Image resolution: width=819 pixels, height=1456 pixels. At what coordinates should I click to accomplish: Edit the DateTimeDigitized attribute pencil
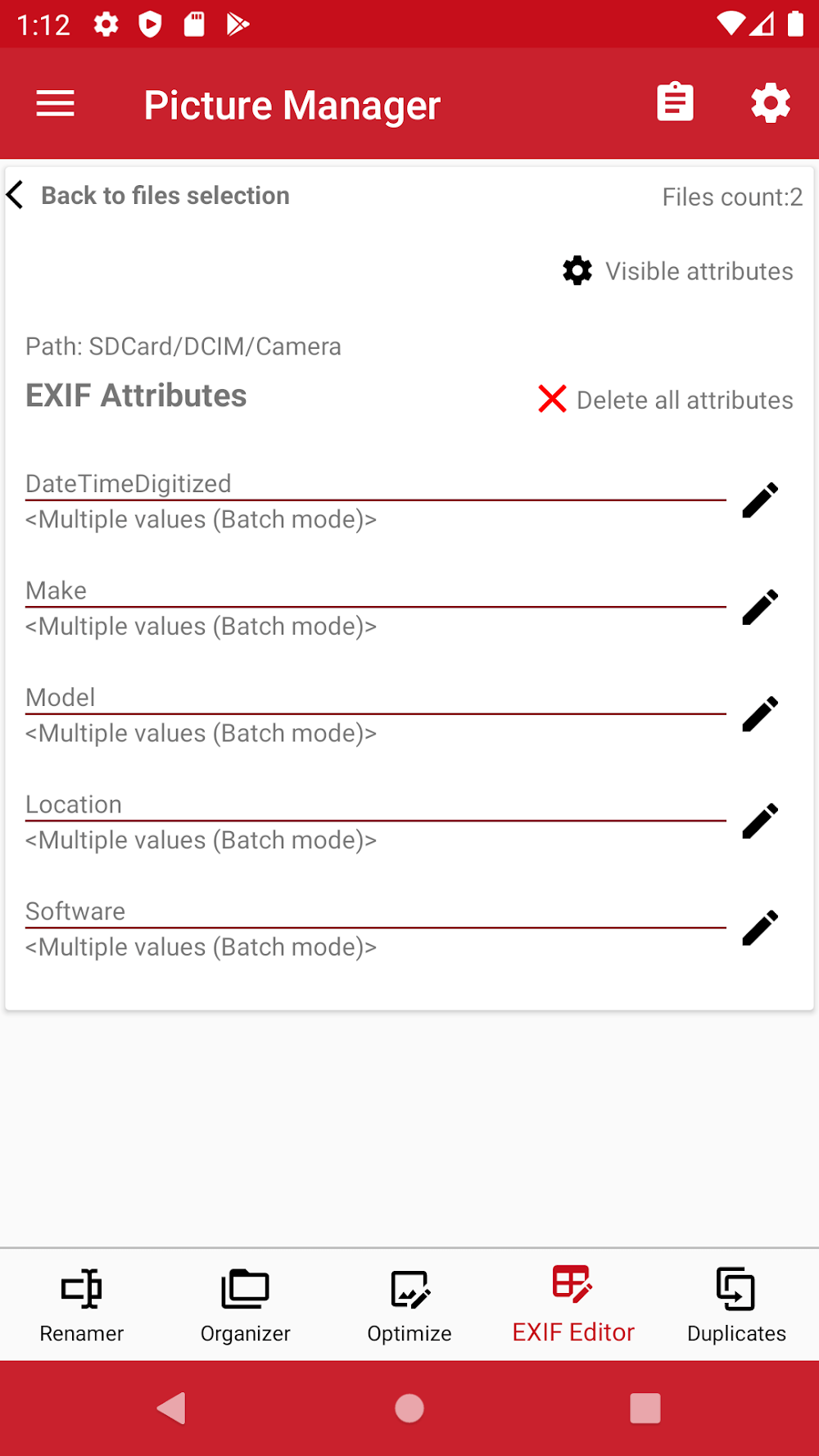pyautogui.click(x=760, y=500)
